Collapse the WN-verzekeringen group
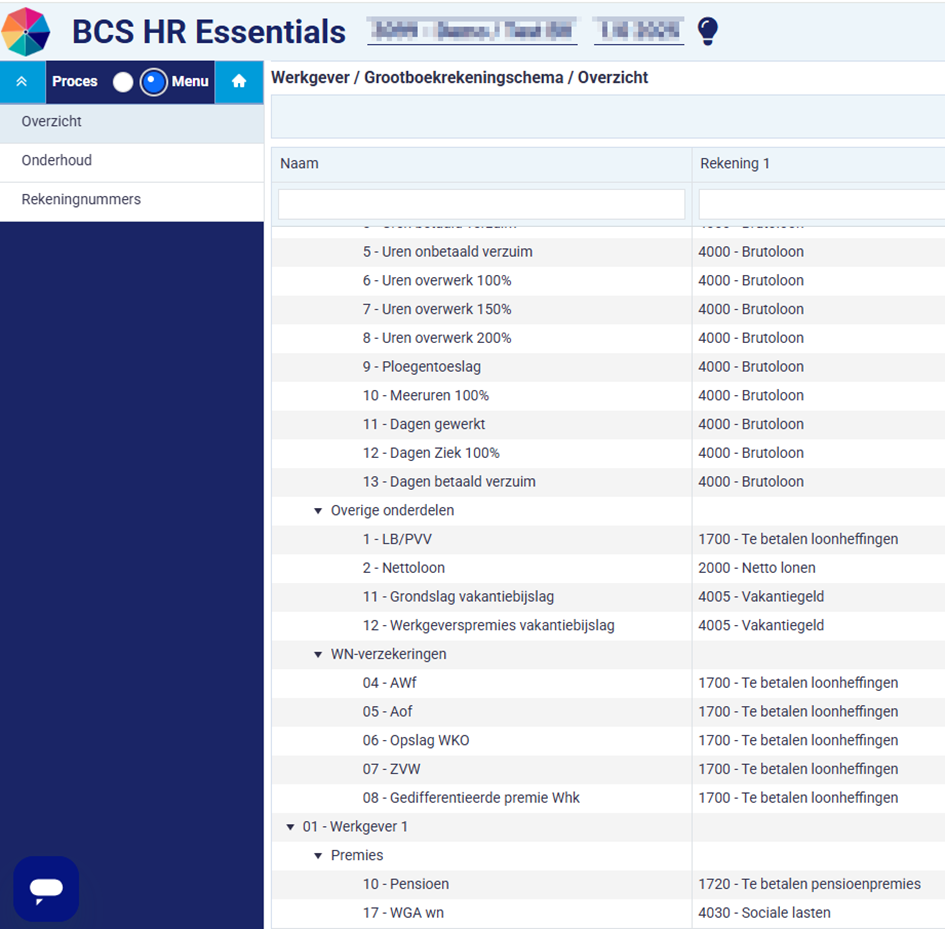 click(318, 654)
